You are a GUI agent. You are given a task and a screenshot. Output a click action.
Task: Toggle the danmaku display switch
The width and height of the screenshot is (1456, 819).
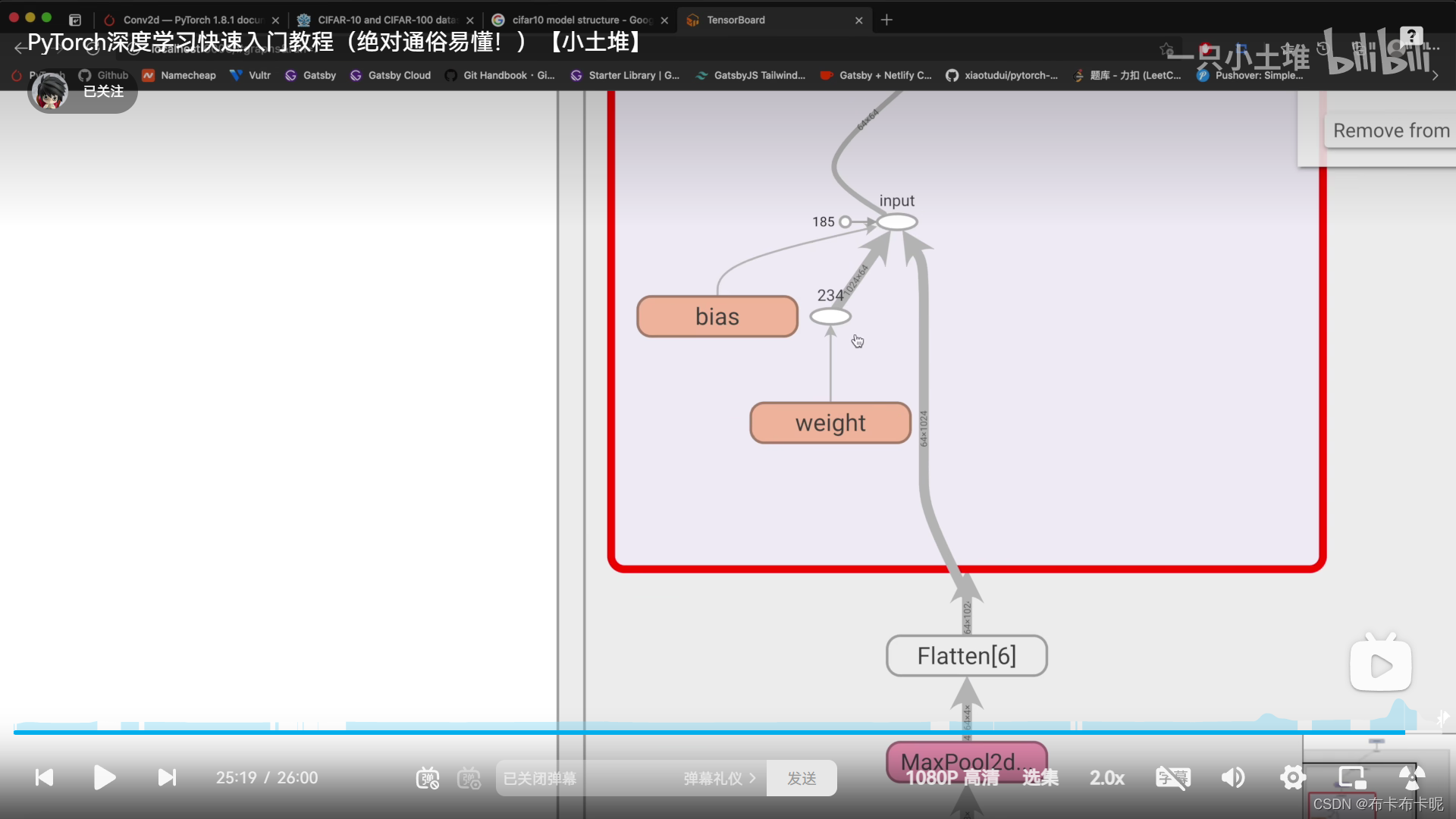(x=428, y=778)
